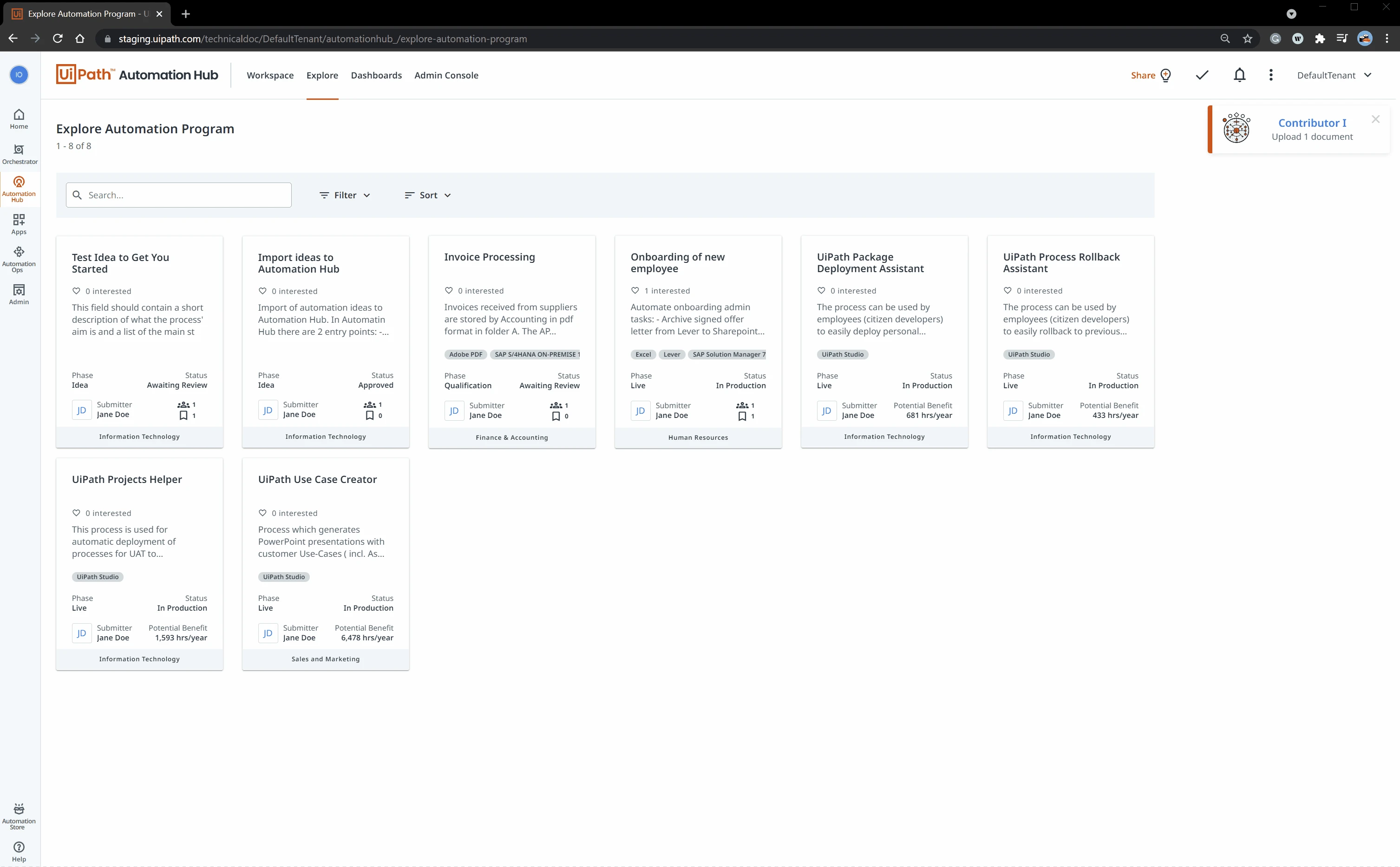The image size is (1400, 867).
Task: Close the Contributor I notification
Action: tap(1376, 119)
